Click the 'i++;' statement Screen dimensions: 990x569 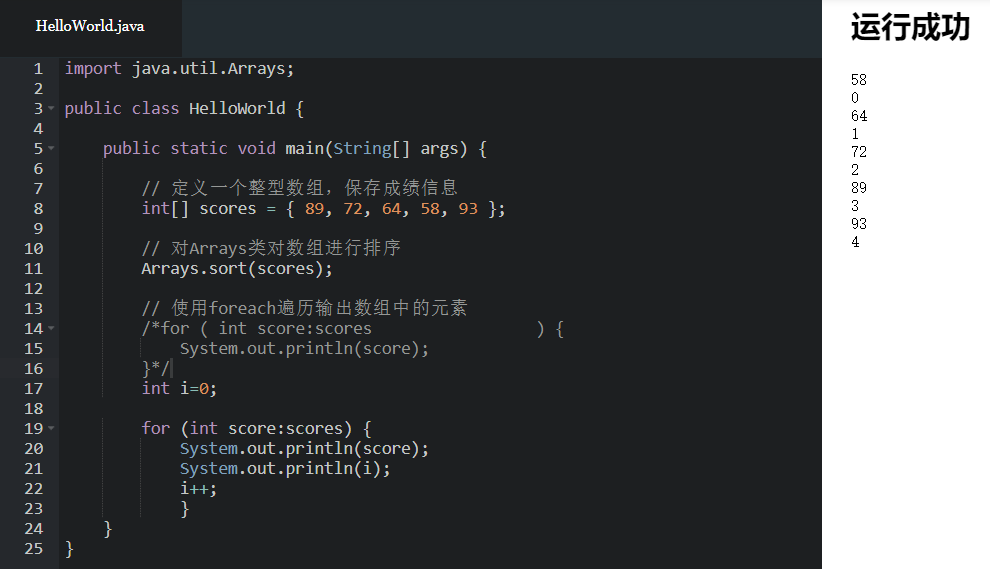pos(198,488)
